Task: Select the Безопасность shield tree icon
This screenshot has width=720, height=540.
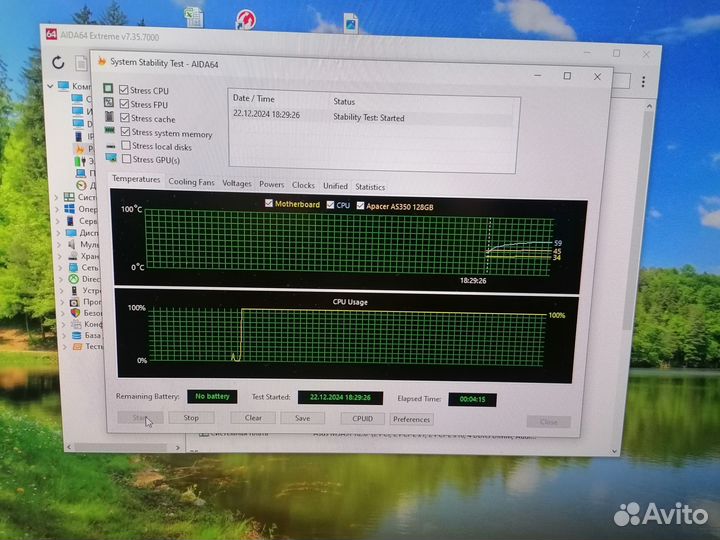Action: click(75, 313)
